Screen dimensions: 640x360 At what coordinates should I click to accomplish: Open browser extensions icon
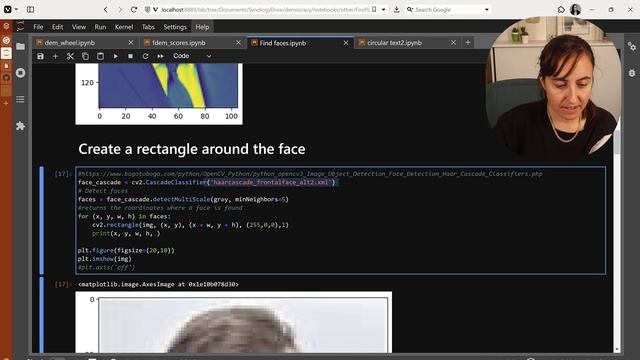pyautogui.click(x=561, y=9)
